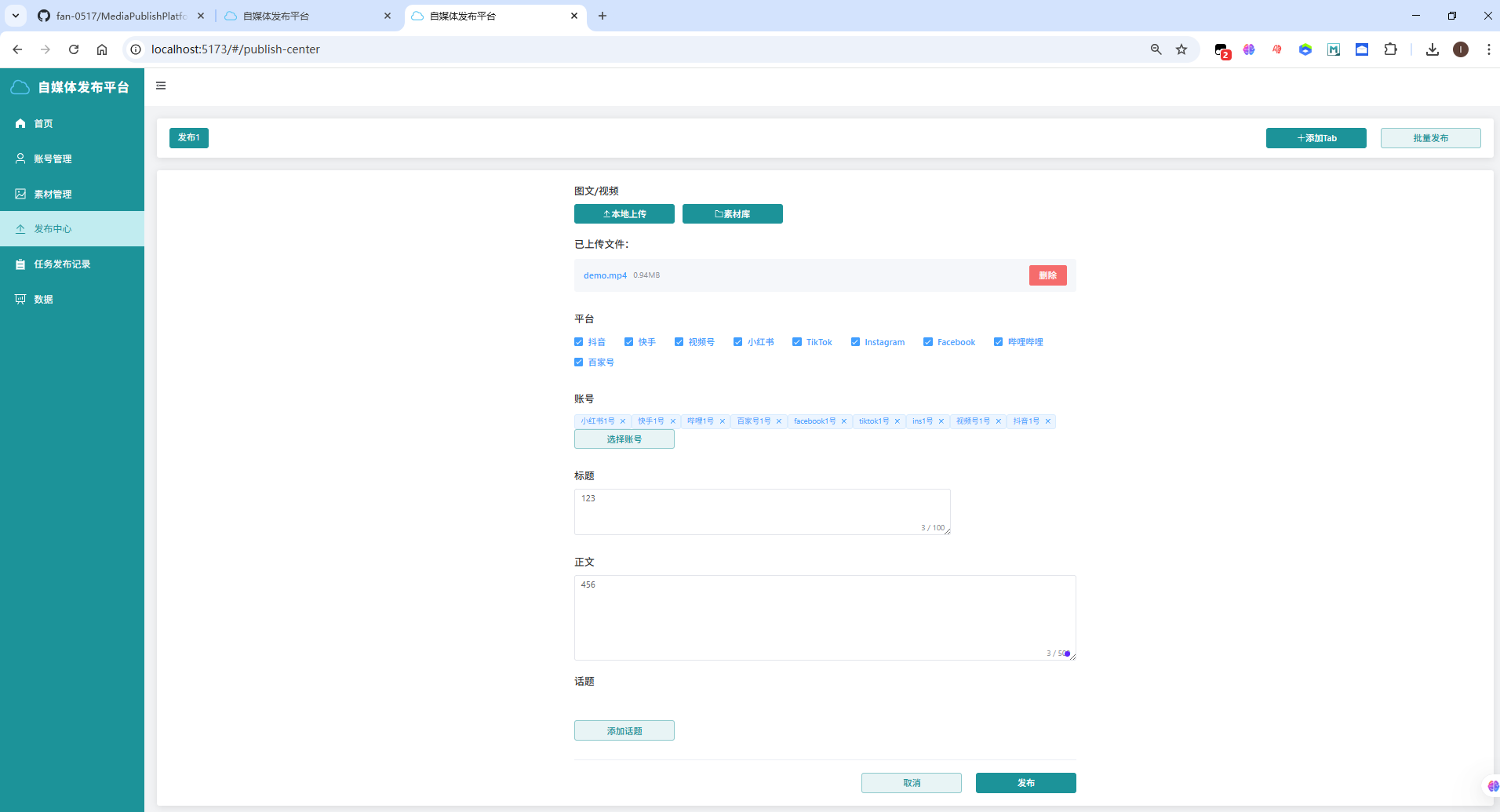Remove the 小红书1号 account tag
The width and height of the screenshot is (1500, 812).
(x=623, y=421)
